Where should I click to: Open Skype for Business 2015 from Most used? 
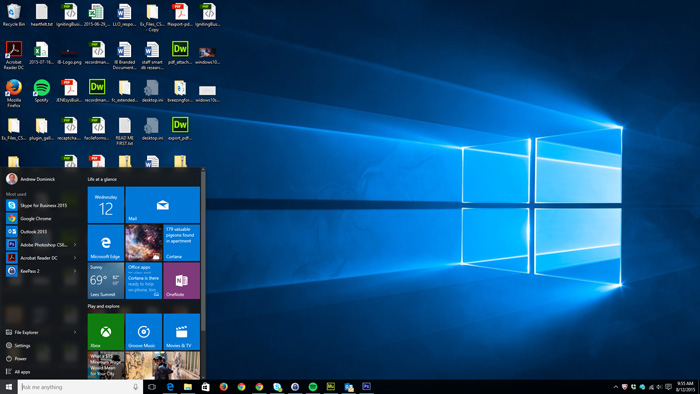tap(41, 205)
